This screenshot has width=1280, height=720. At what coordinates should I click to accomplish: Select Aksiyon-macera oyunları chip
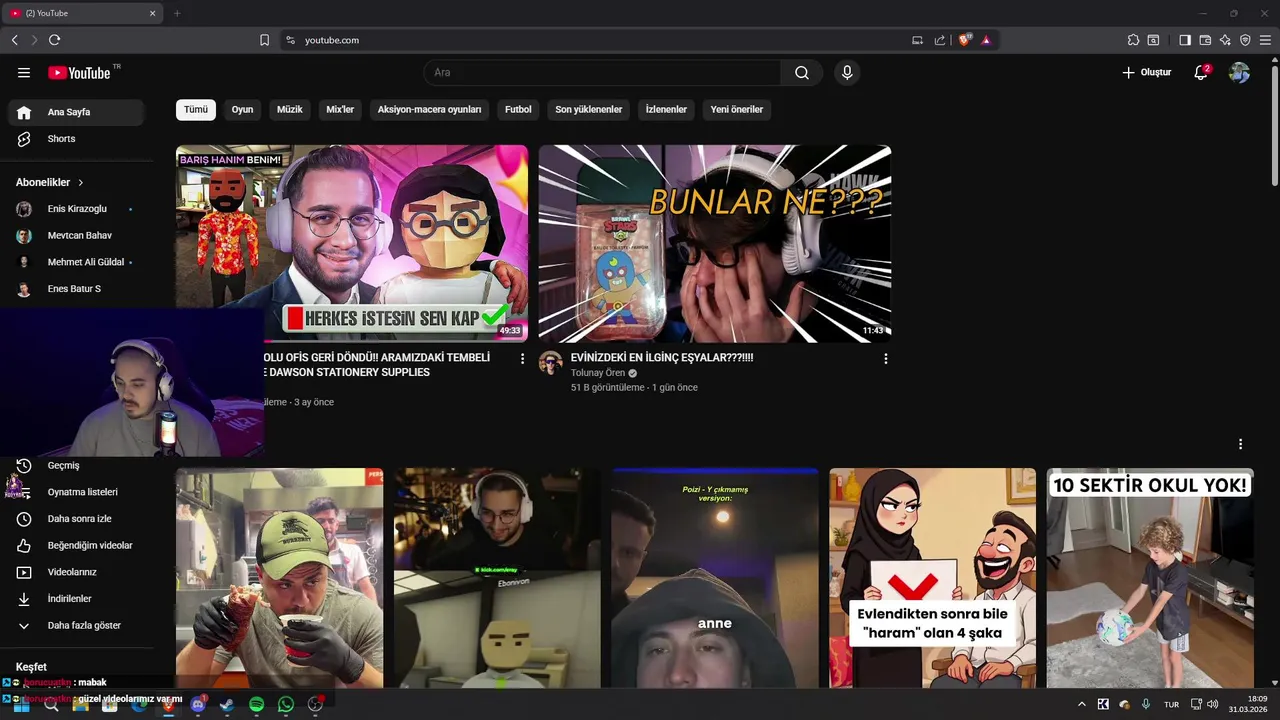click(x=429, y=110)
